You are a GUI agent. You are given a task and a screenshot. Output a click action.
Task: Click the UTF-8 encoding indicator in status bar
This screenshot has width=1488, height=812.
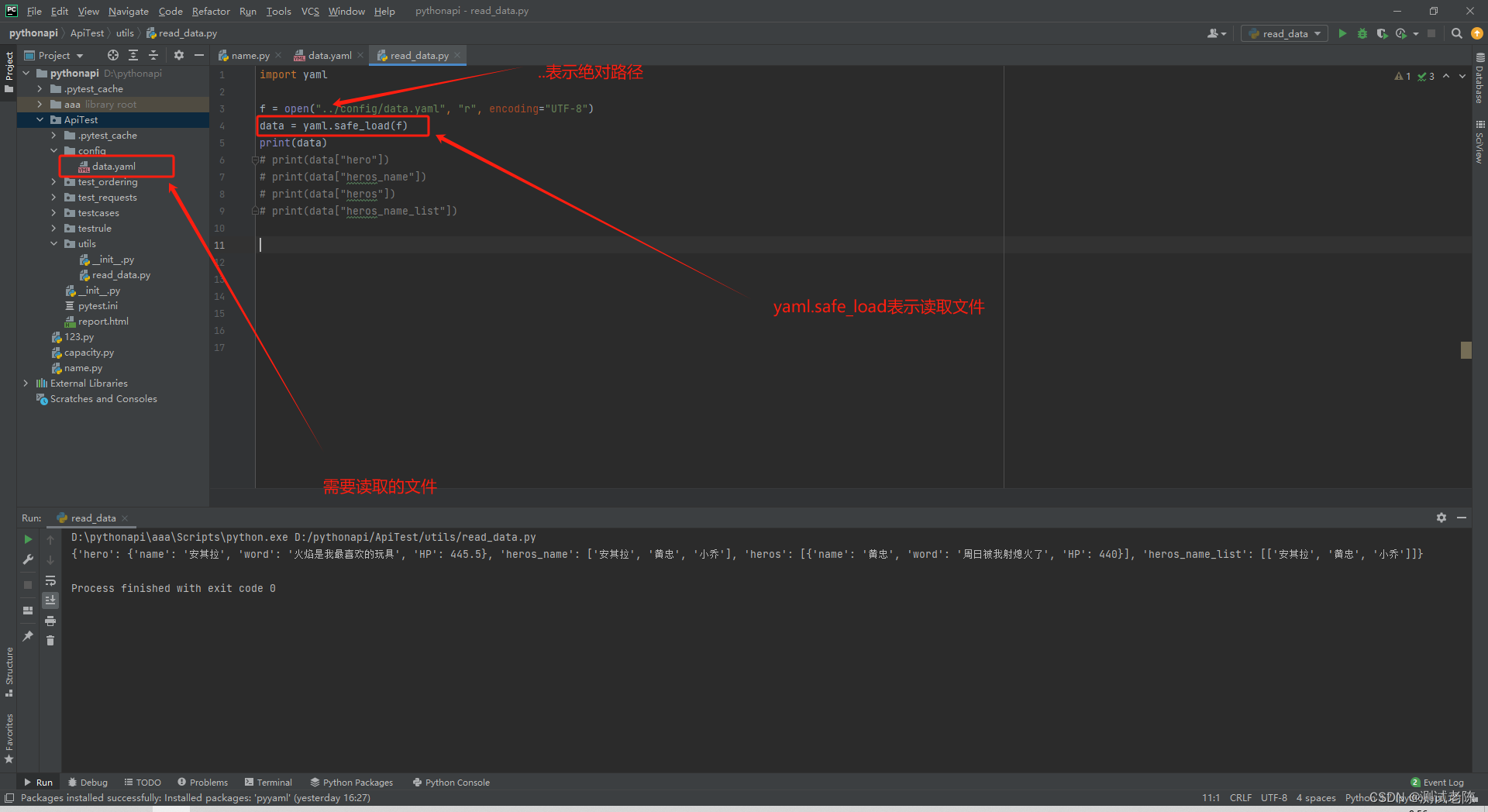1273,797
